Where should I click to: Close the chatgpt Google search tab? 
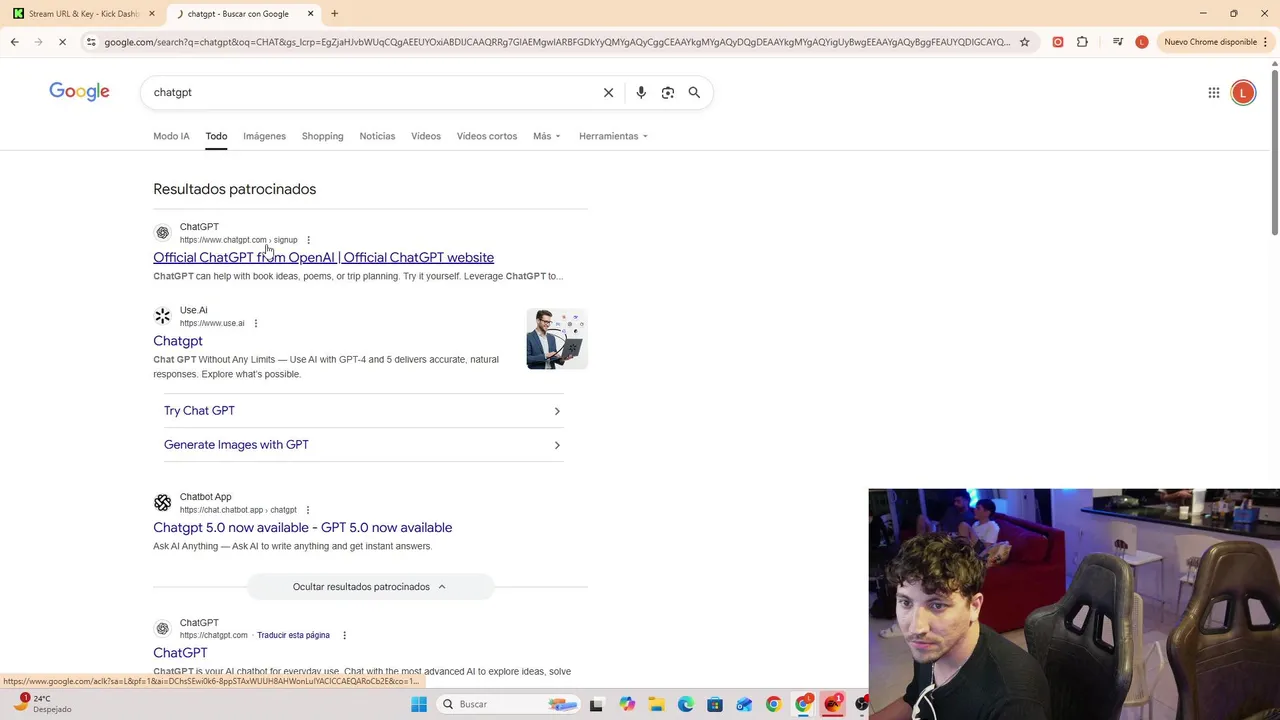click(310, 14)
